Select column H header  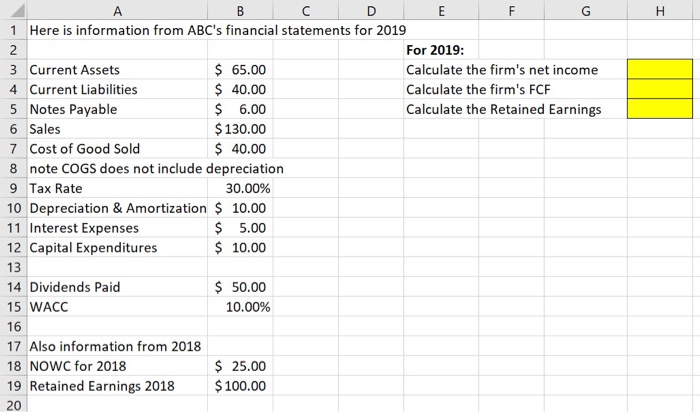[x=660, y=10]
